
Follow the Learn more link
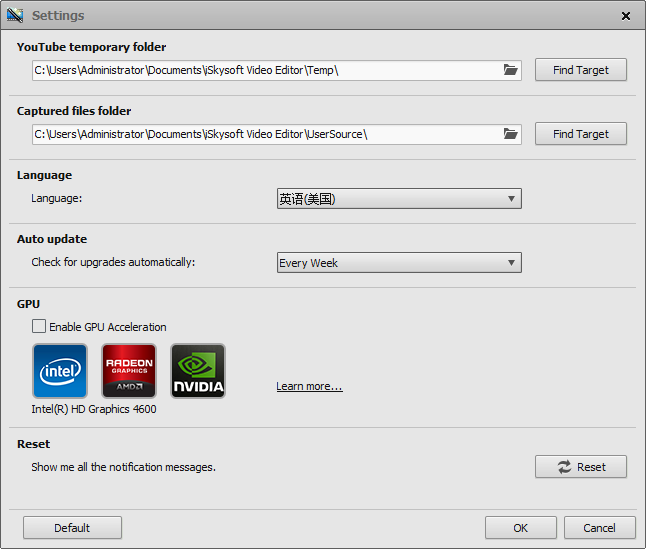pyautogui.click(x=309, y=387)
